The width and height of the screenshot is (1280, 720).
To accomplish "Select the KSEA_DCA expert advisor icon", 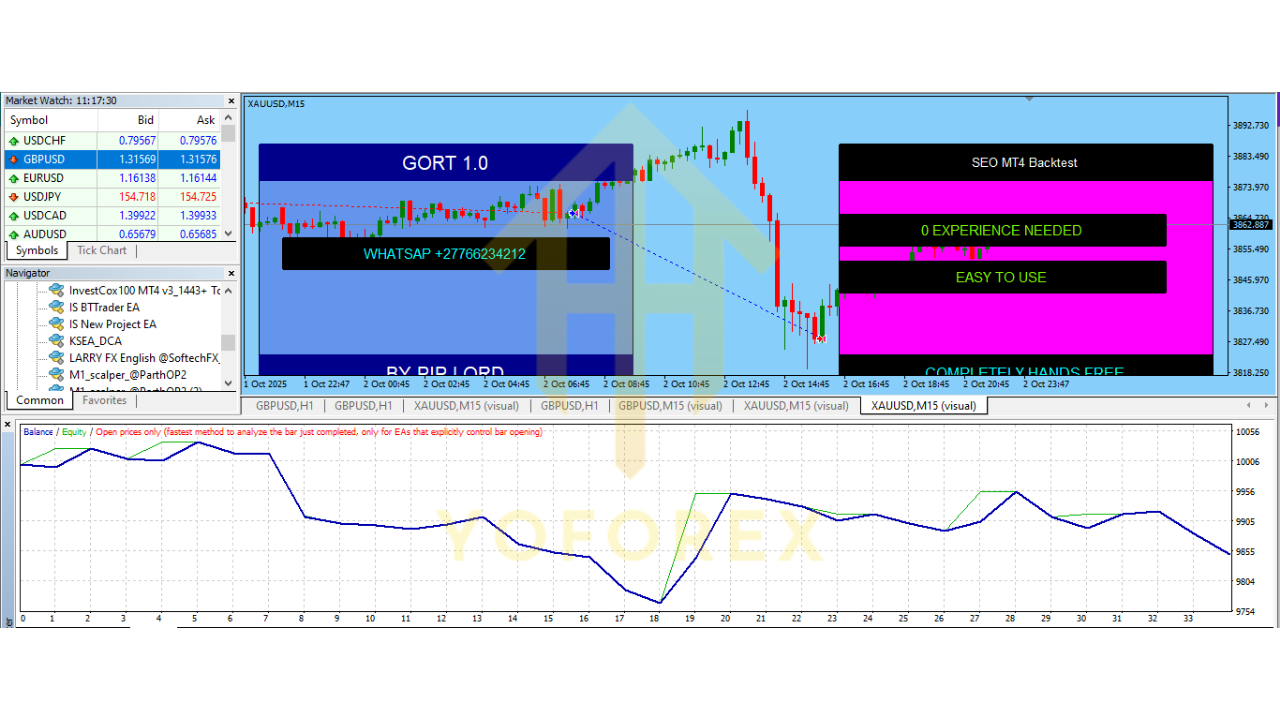I will [57, 342].
